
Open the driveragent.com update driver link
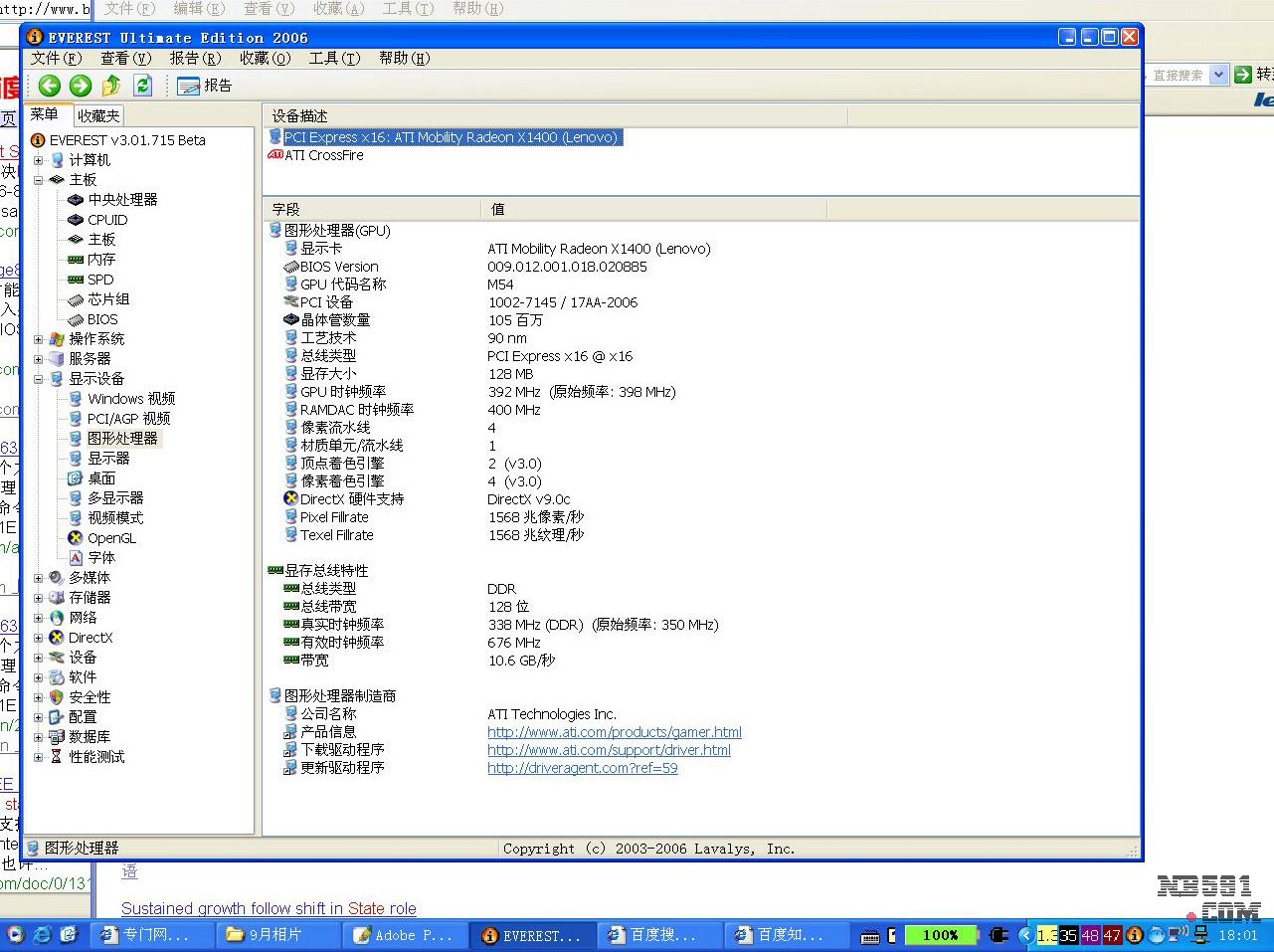point(582,768)
